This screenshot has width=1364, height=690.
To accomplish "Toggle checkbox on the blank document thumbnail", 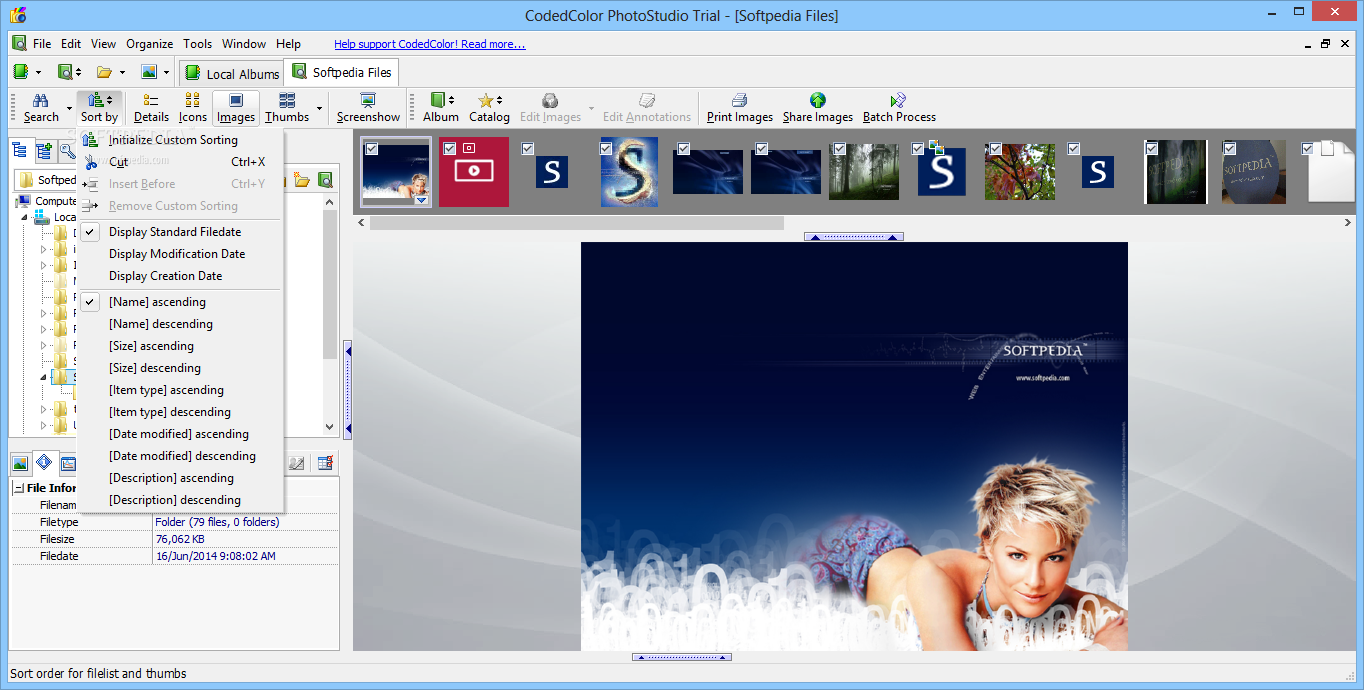I will point(1308,148).
